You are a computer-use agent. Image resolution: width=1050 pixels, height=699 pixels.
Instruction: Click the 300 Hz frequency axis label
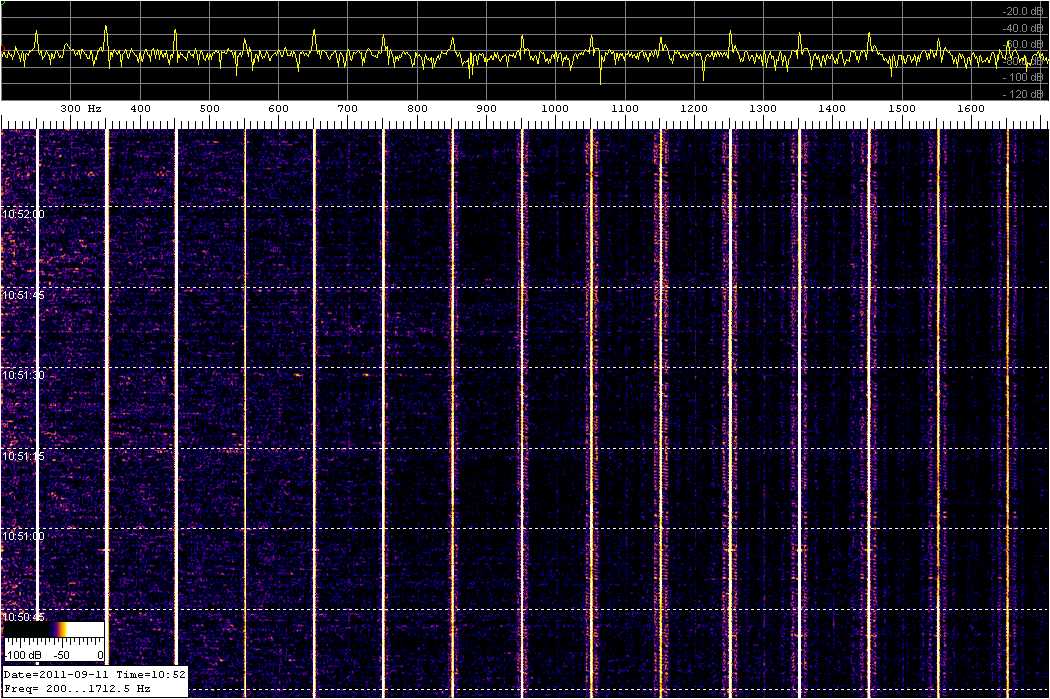[x=80, y=108]
